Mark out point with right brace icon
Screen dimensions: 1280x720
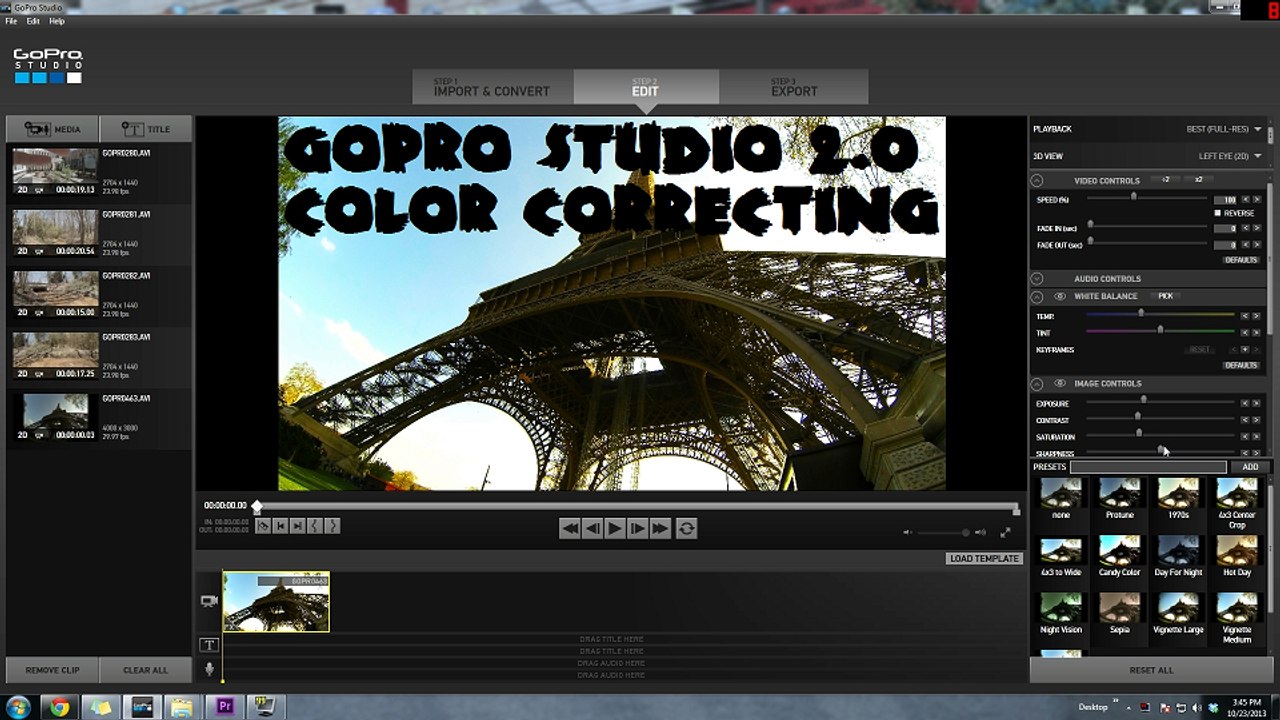[x=332, y=526]
